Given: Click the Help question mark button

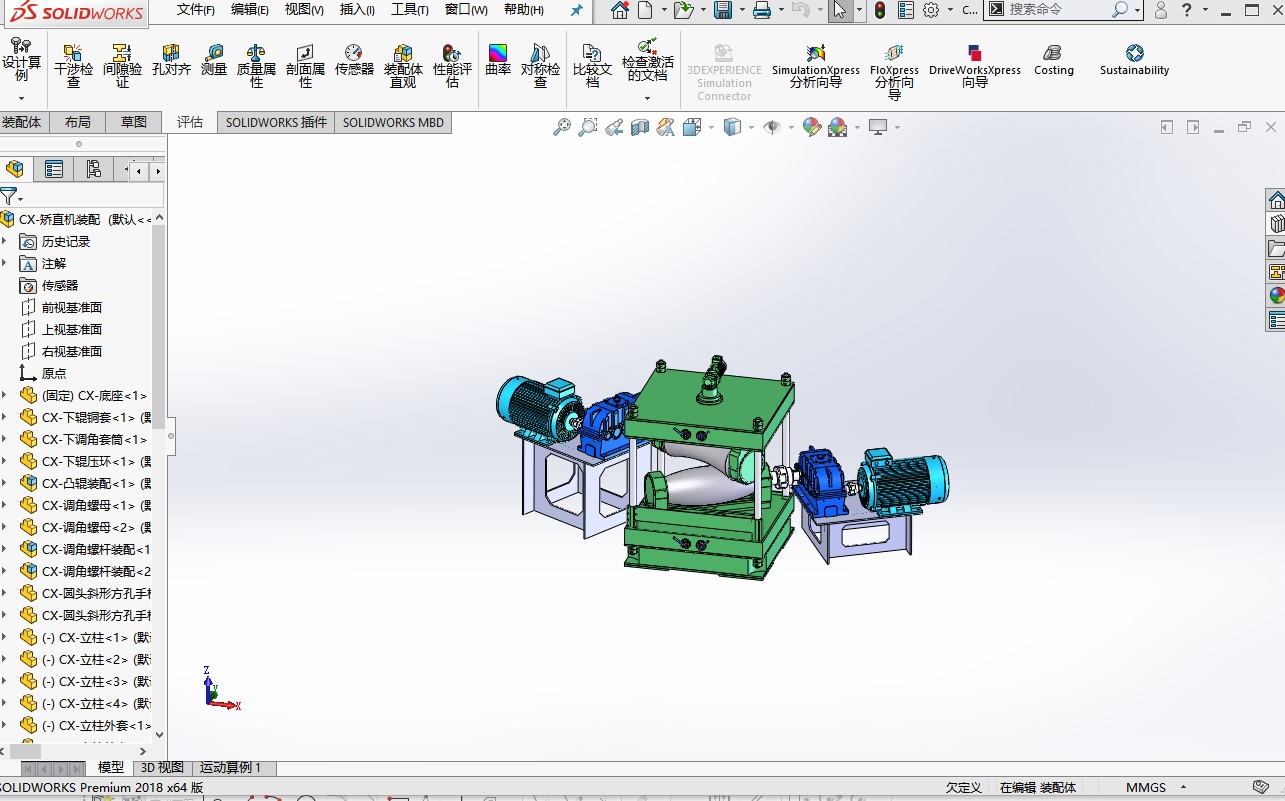Looking at the screenshot, I should 1186,10.
